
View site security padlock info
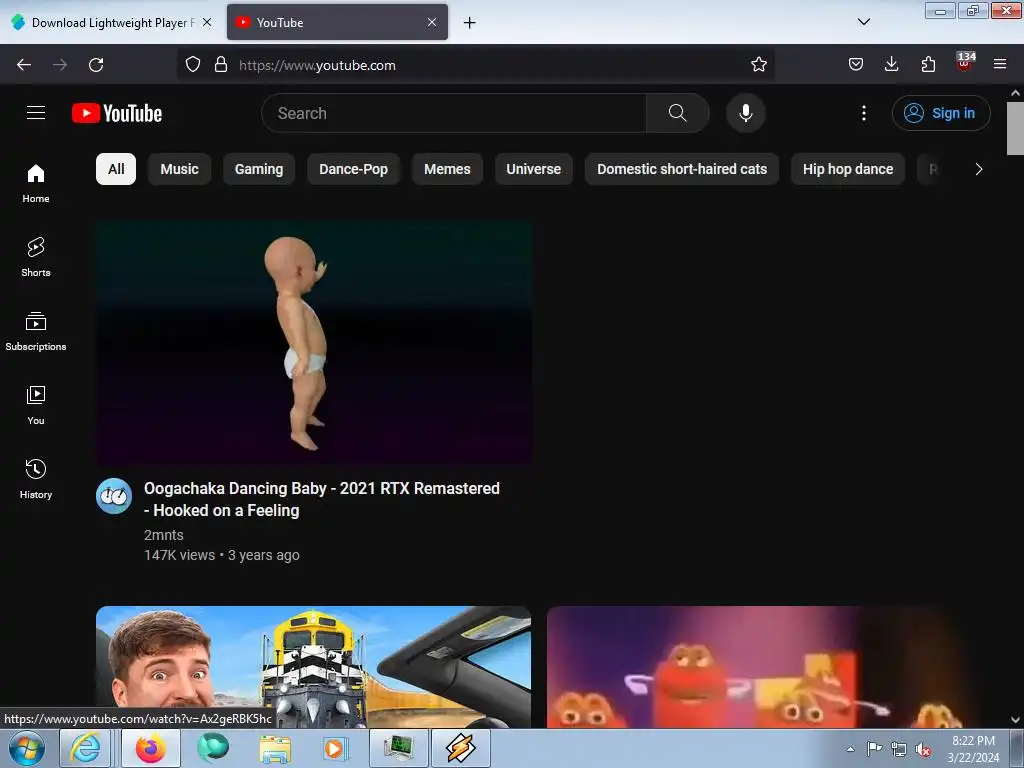221,64
